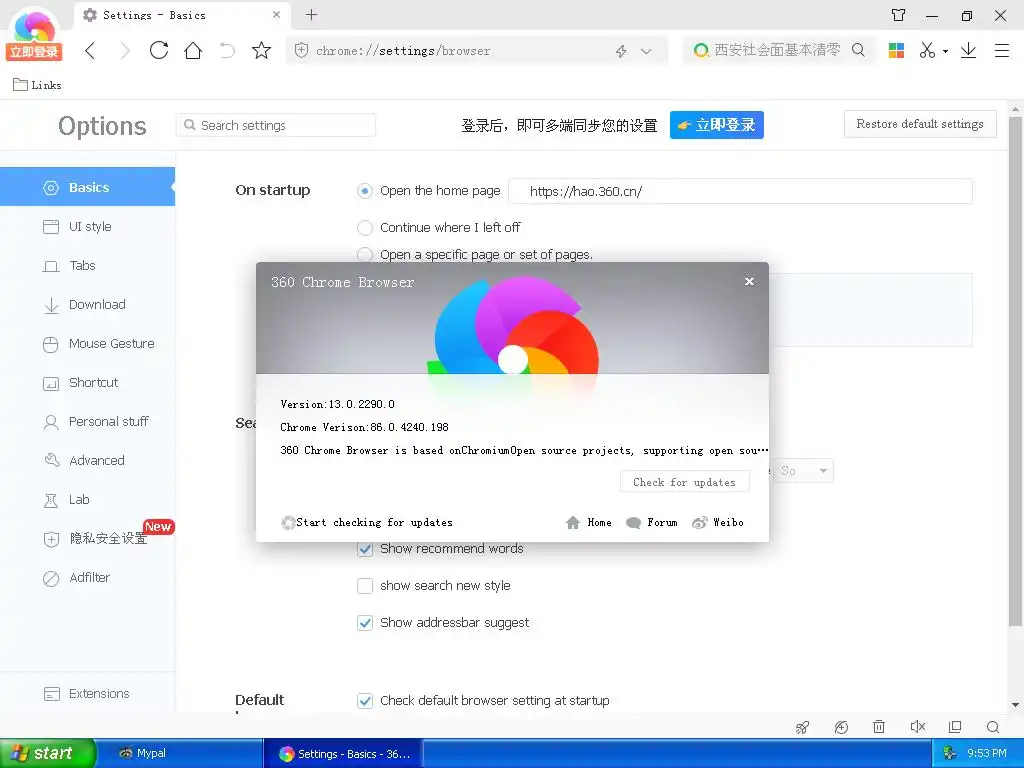Open Download settings section
The image size is (1024, 768).
tap(88, 304)
